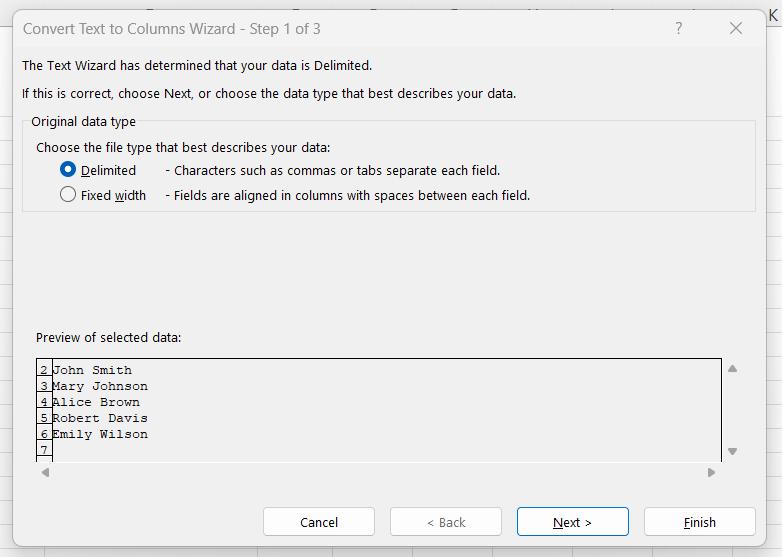
Task: Cancel the Text to Columns wizard
Action: click(319, 522)
